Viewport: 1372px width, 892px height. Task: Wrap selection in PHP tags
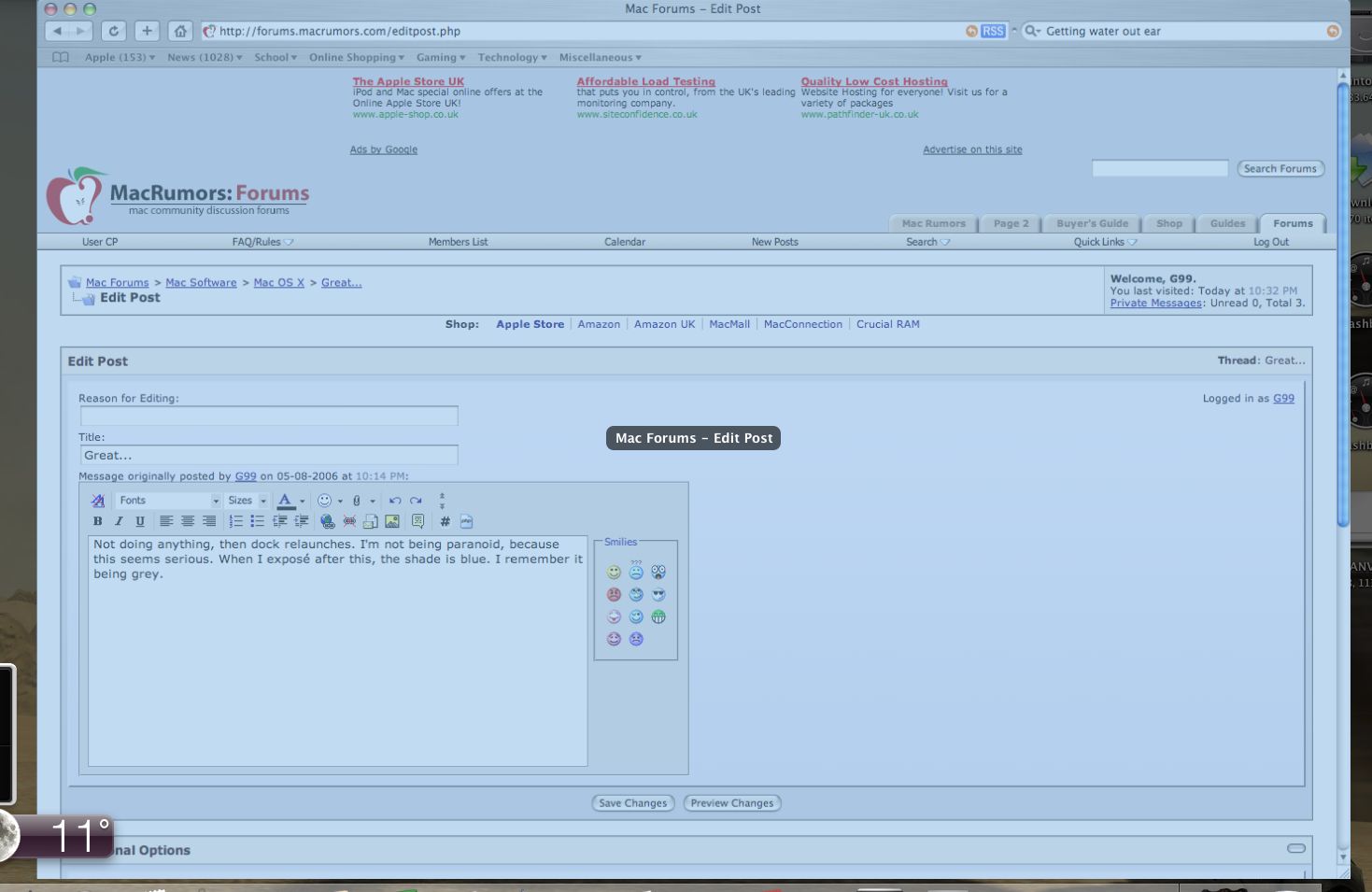tap(466, 521)
